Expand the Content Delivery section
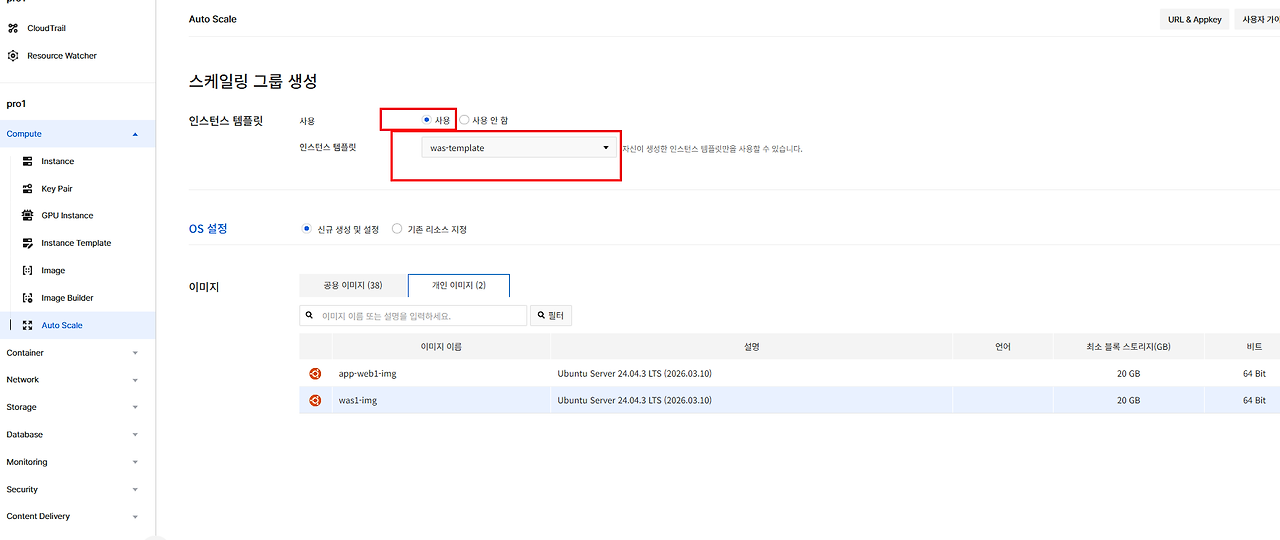The height and width of the screenshot is (540, 1280). click(x=135, y=517)
